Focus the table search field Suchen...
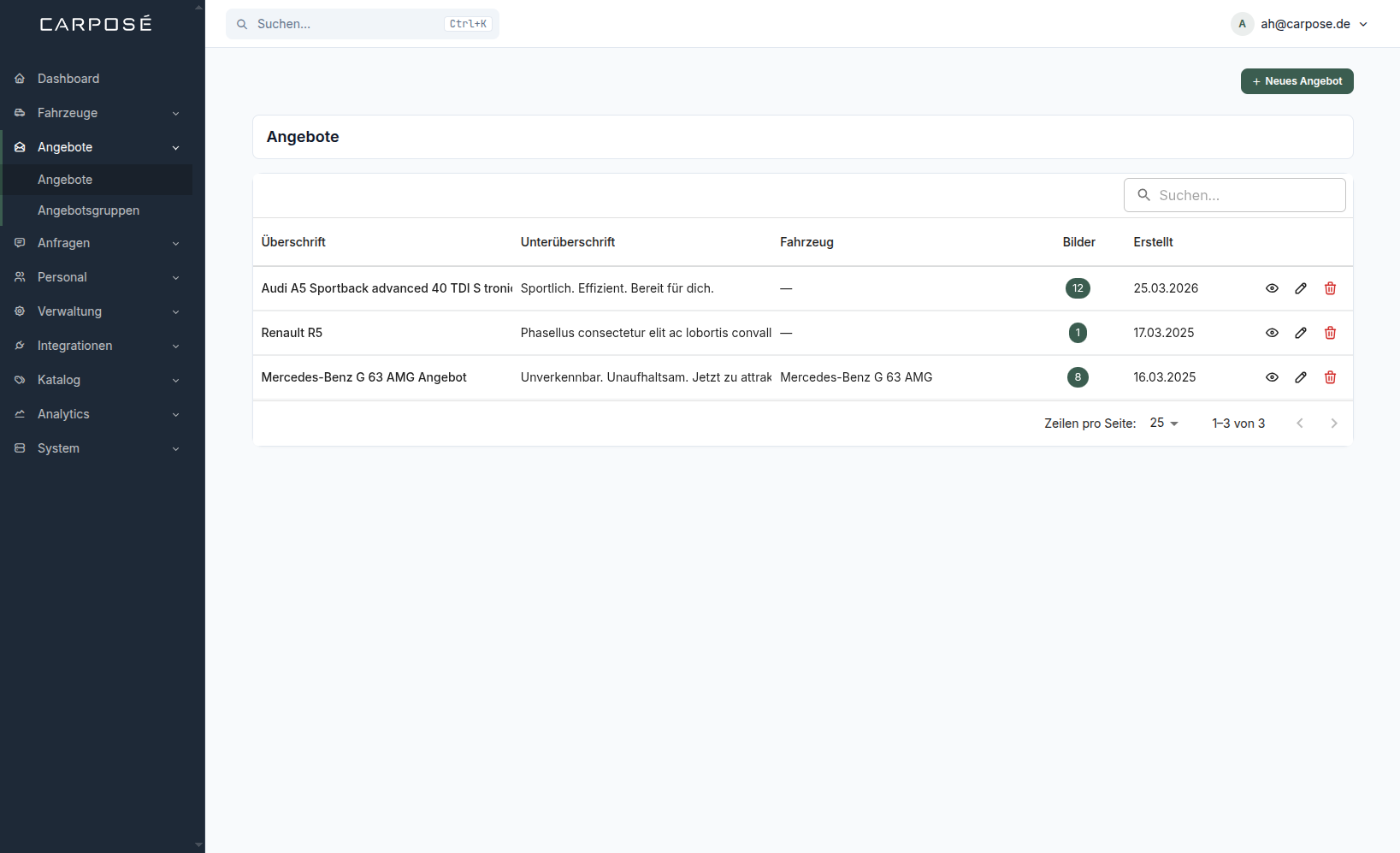This screenshot has height=853, width=1400. click(x=1234, y=195)
